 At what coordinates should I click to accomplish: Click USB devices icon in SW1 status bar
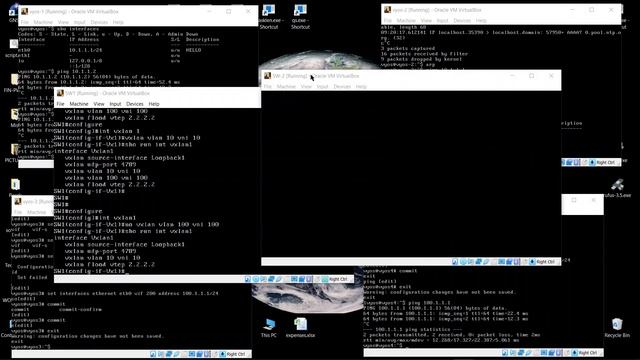tap(279, 279)
